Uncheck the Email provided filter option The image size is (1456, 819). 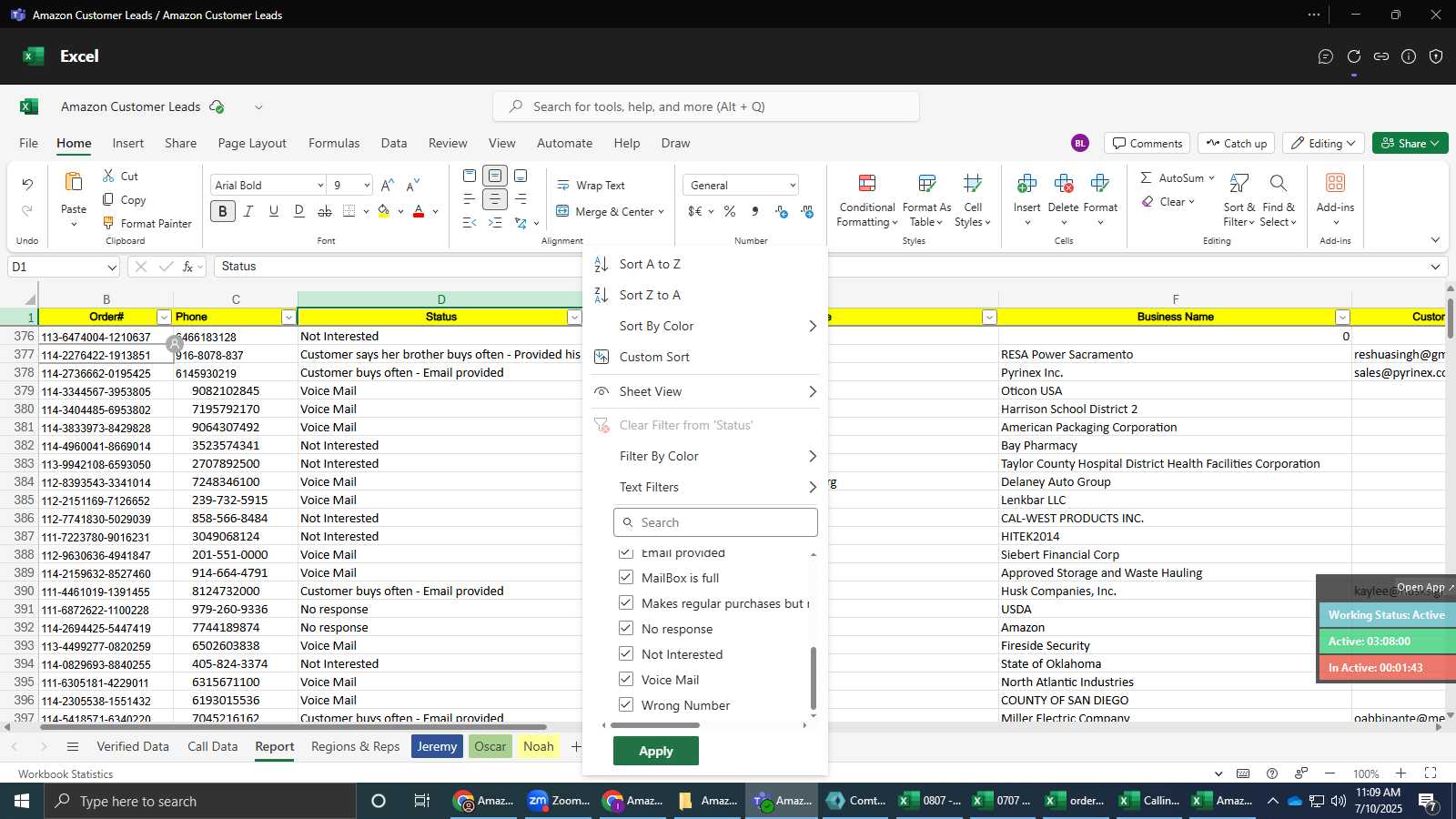click(626, 553)
